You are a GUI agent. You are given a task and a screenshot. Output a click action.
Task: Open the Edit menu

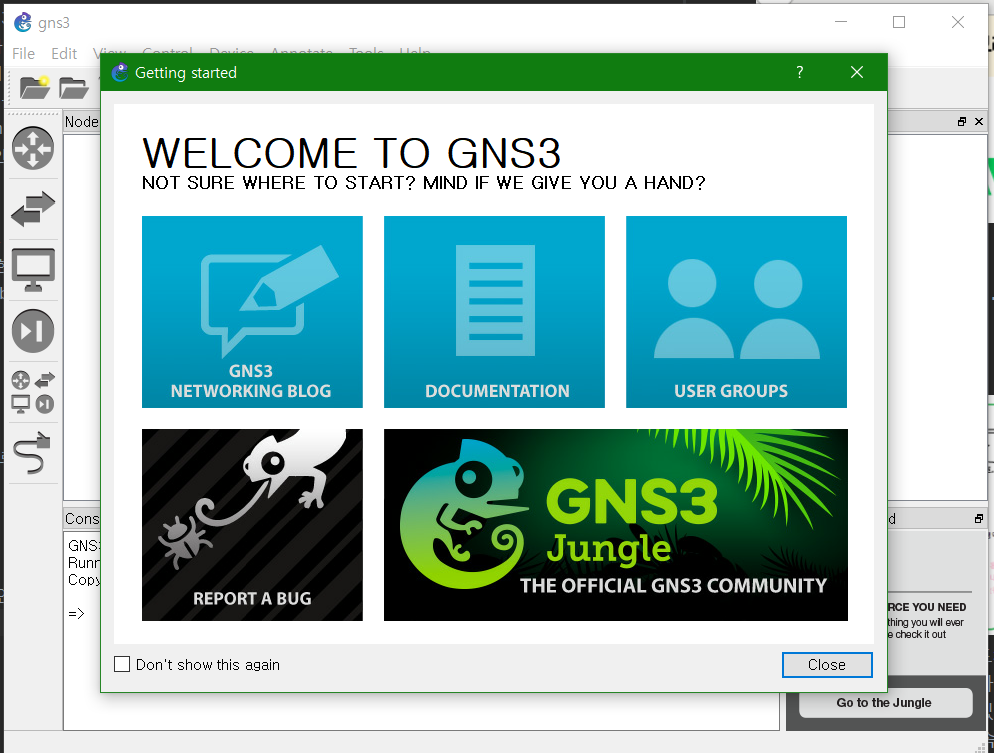pyautogui.click(x=64, y=54)
